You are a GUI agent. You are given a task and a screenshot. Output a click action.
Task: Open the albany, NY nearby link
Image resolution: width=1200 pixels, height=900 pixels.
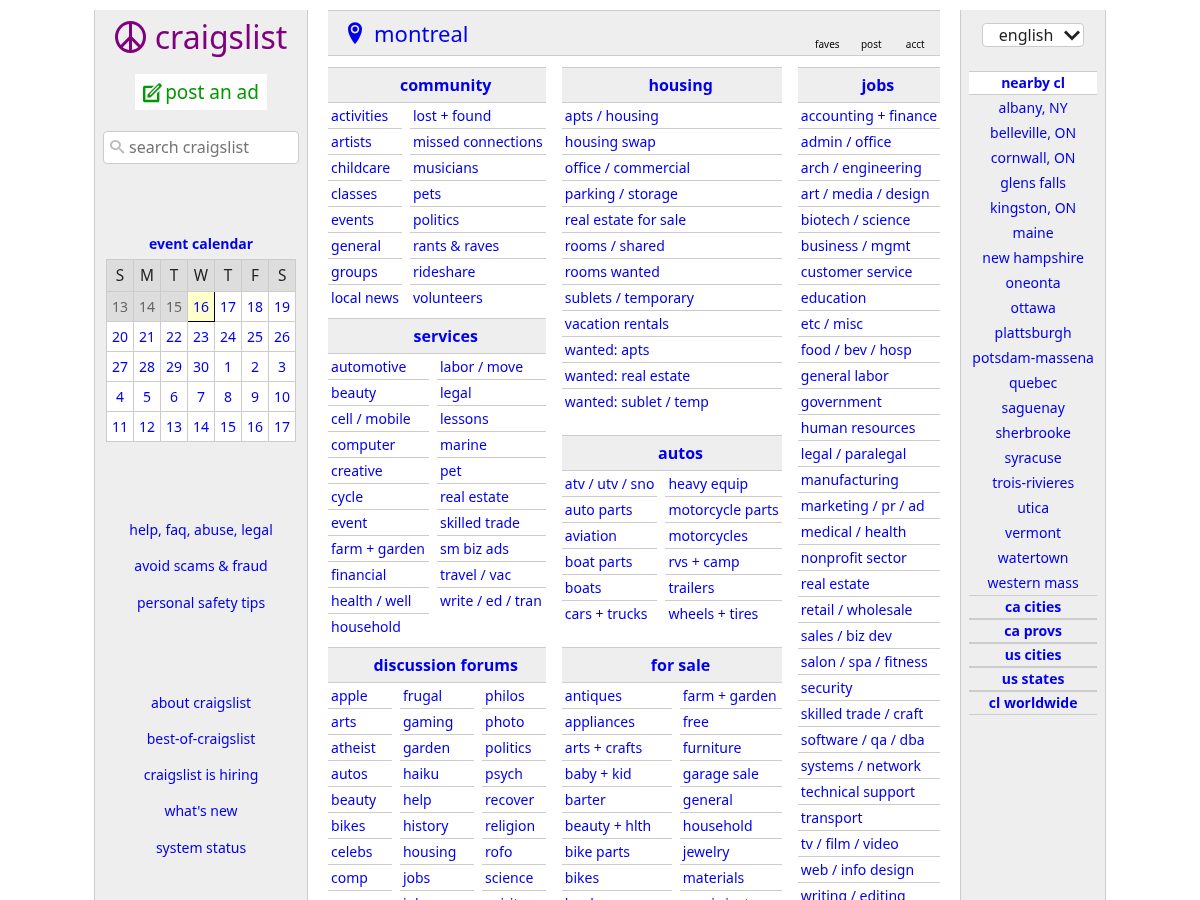pyautogui.click(x=1033, y=108)
